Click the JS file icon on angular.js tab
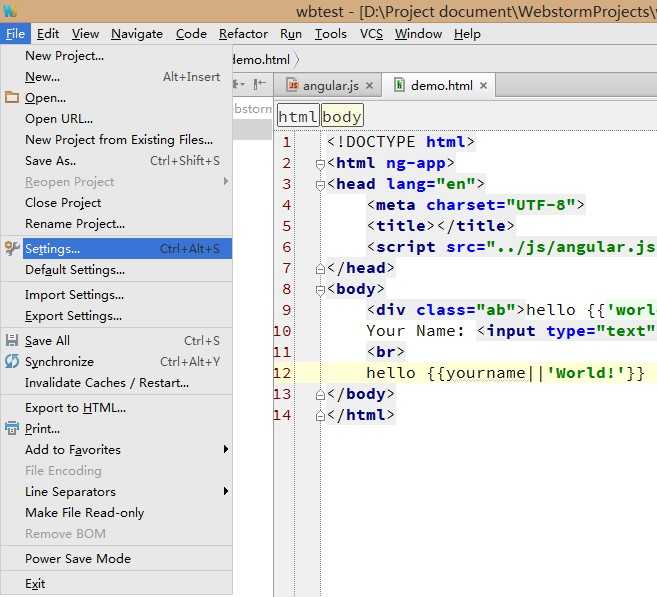This screenshot has width=657, height=597. point(293,85)
